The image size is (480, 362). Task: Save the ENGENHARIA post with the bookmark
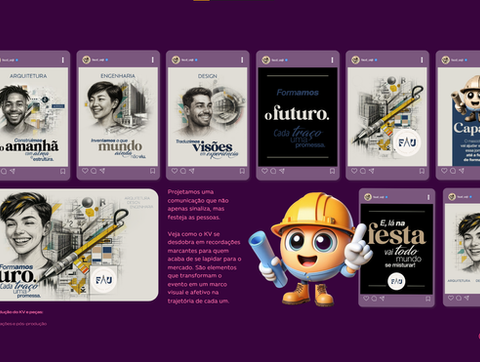coord(152,171)
